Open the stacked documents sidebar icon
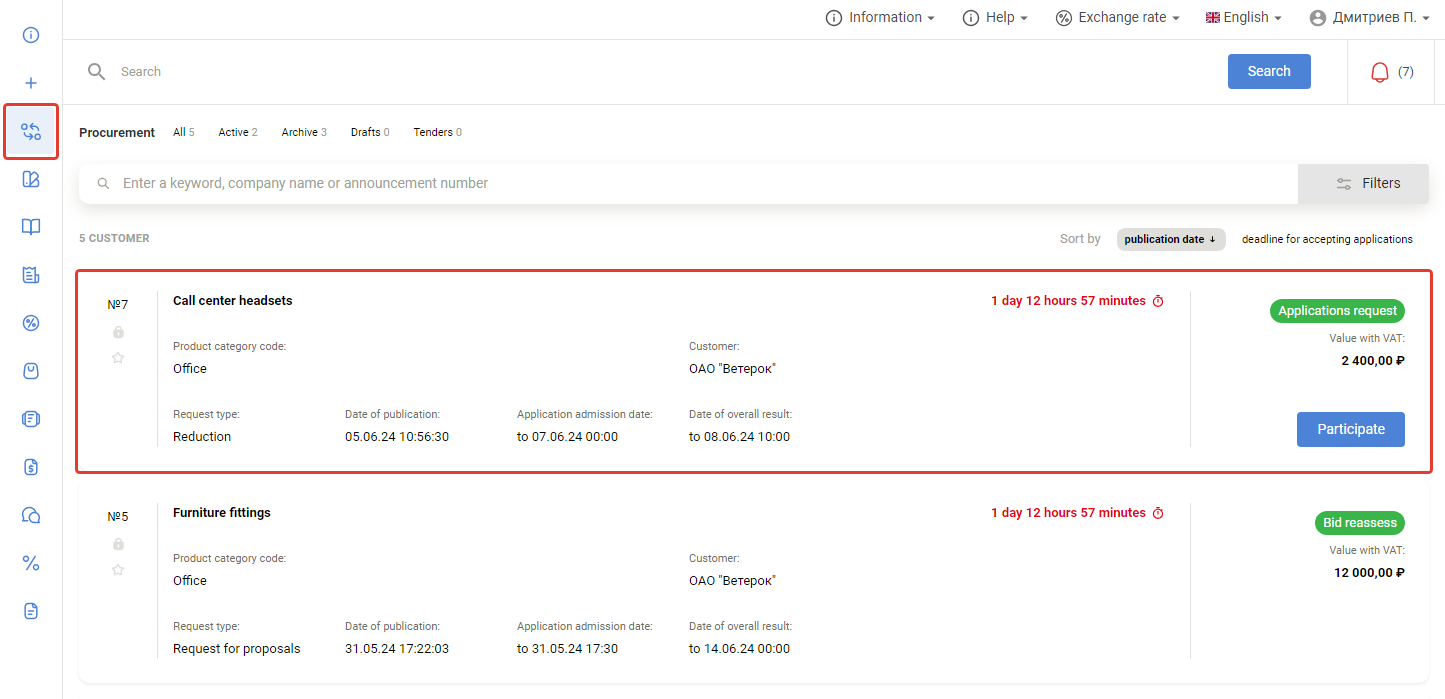The width and height of the screenshot is (1445, 699). point(31,419)
